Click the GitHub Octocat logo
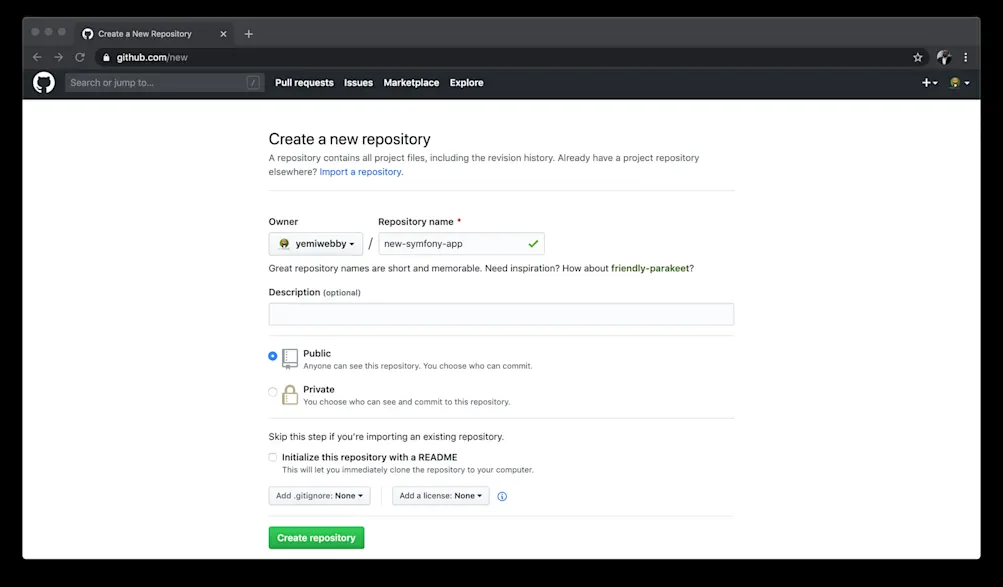 coord(43,82)
